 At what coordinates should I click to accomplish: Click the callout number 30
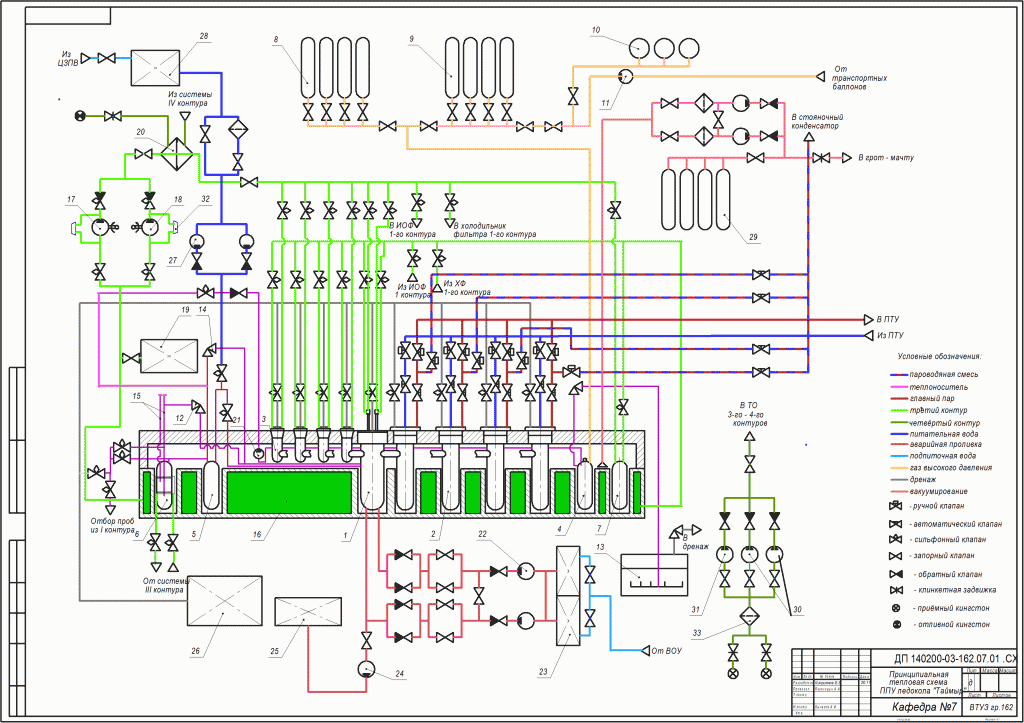[x=797, y=610]
